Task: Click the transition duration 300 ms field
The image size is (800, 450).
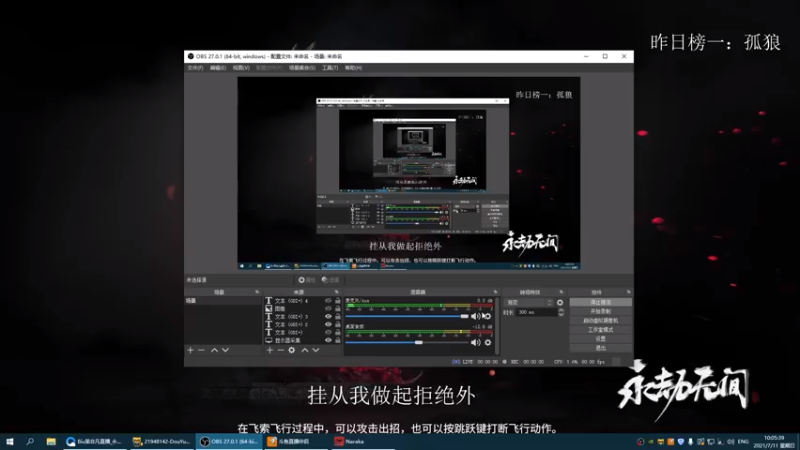Action: [x=536, y=312]
